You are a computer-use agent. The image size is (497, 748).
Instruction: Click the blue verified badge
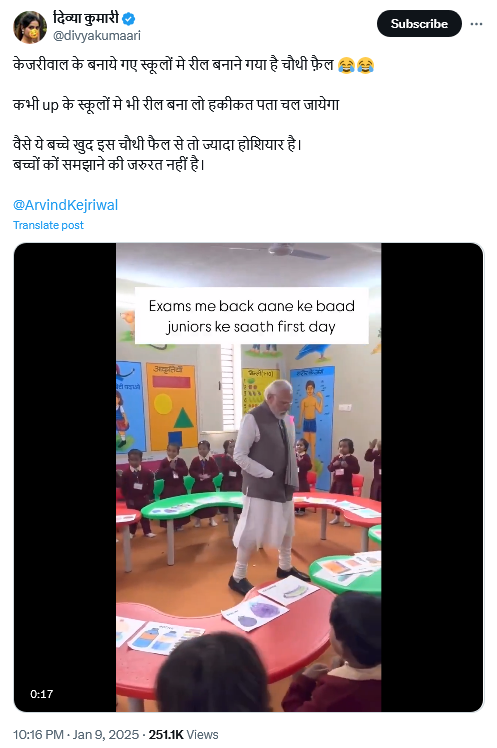tap(129, 19)
